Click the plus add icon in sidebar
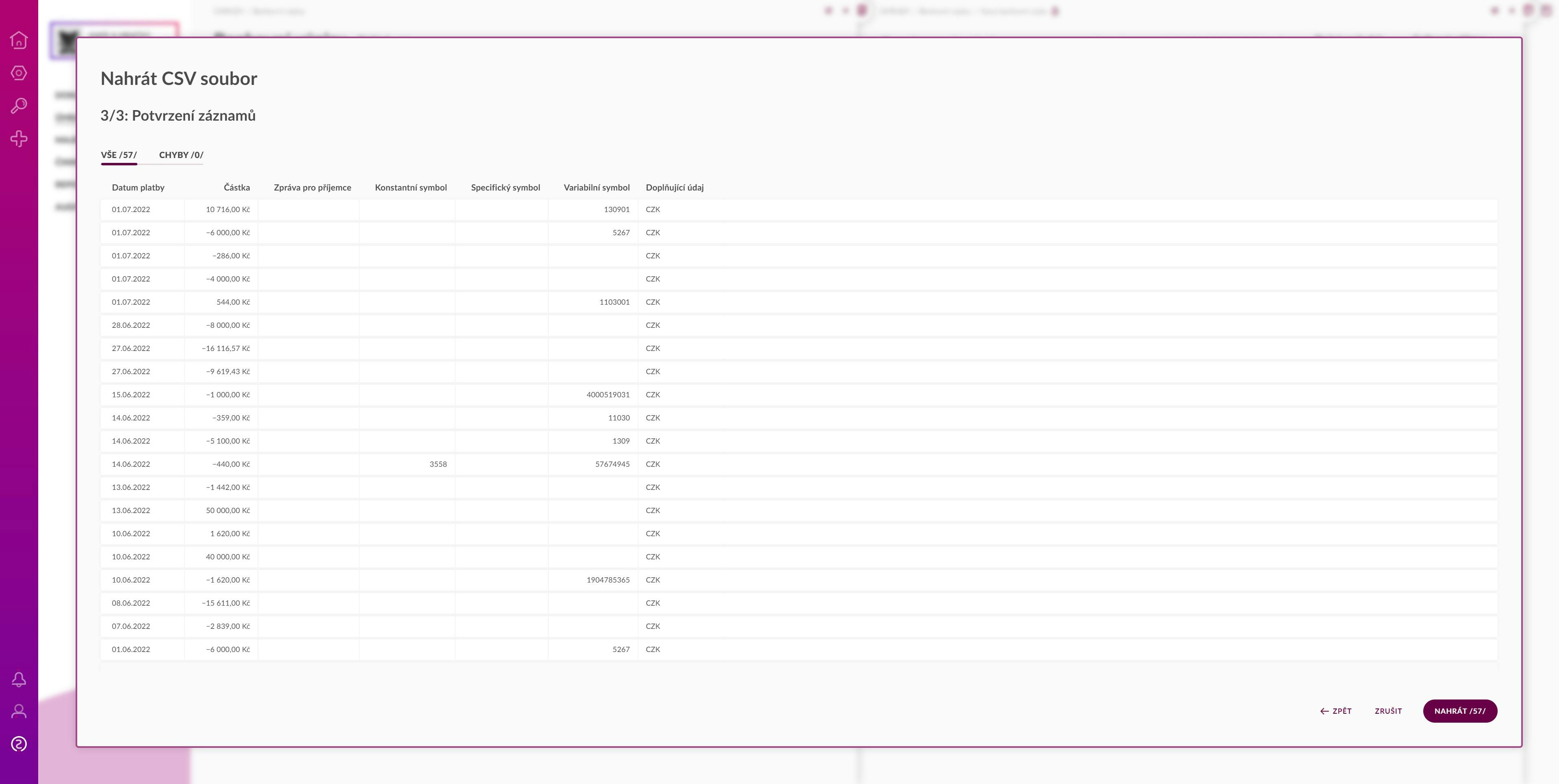 tap(19, 139)
